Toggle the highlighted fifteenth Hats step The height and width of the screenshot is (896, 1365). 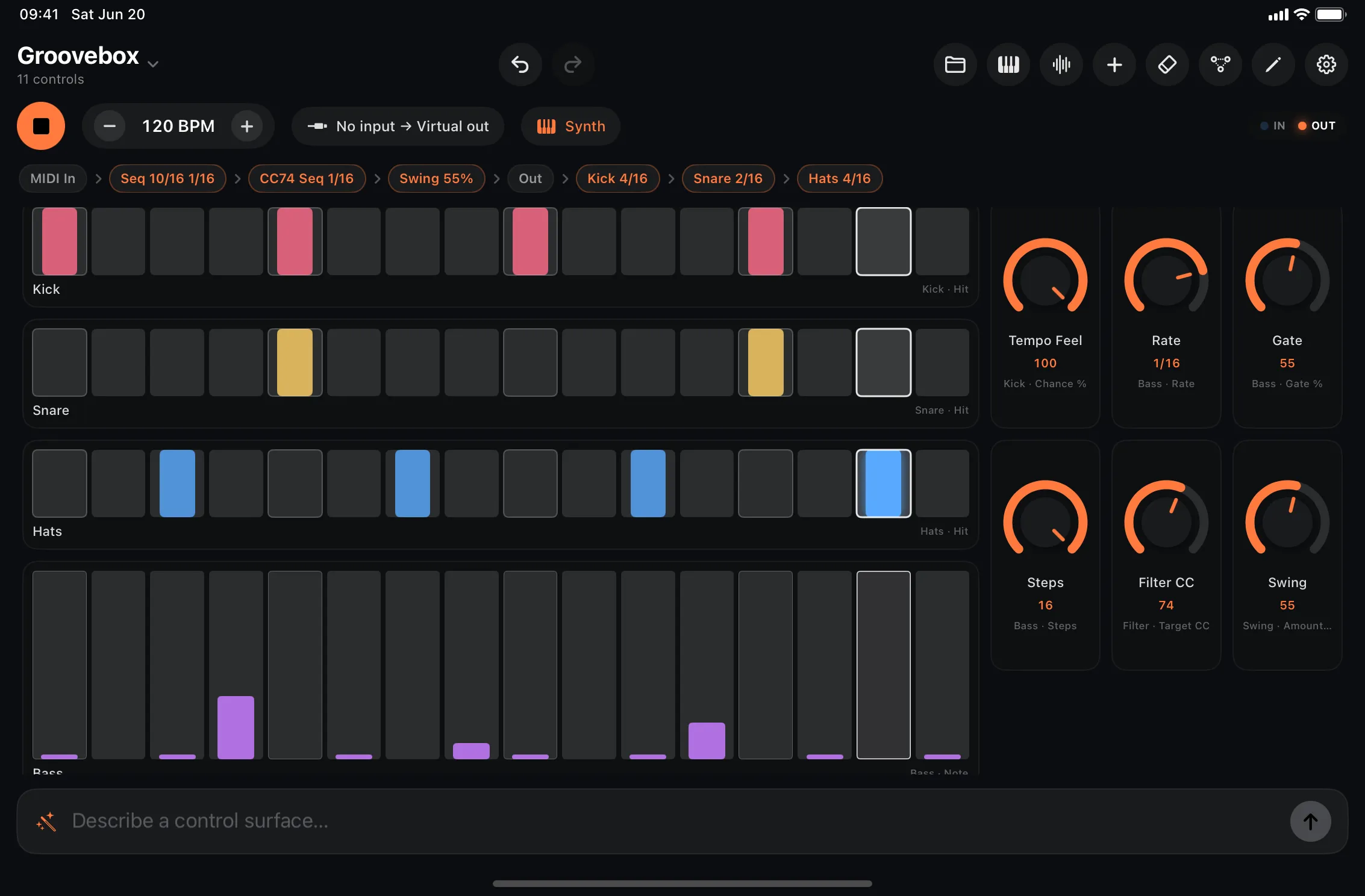884,484
